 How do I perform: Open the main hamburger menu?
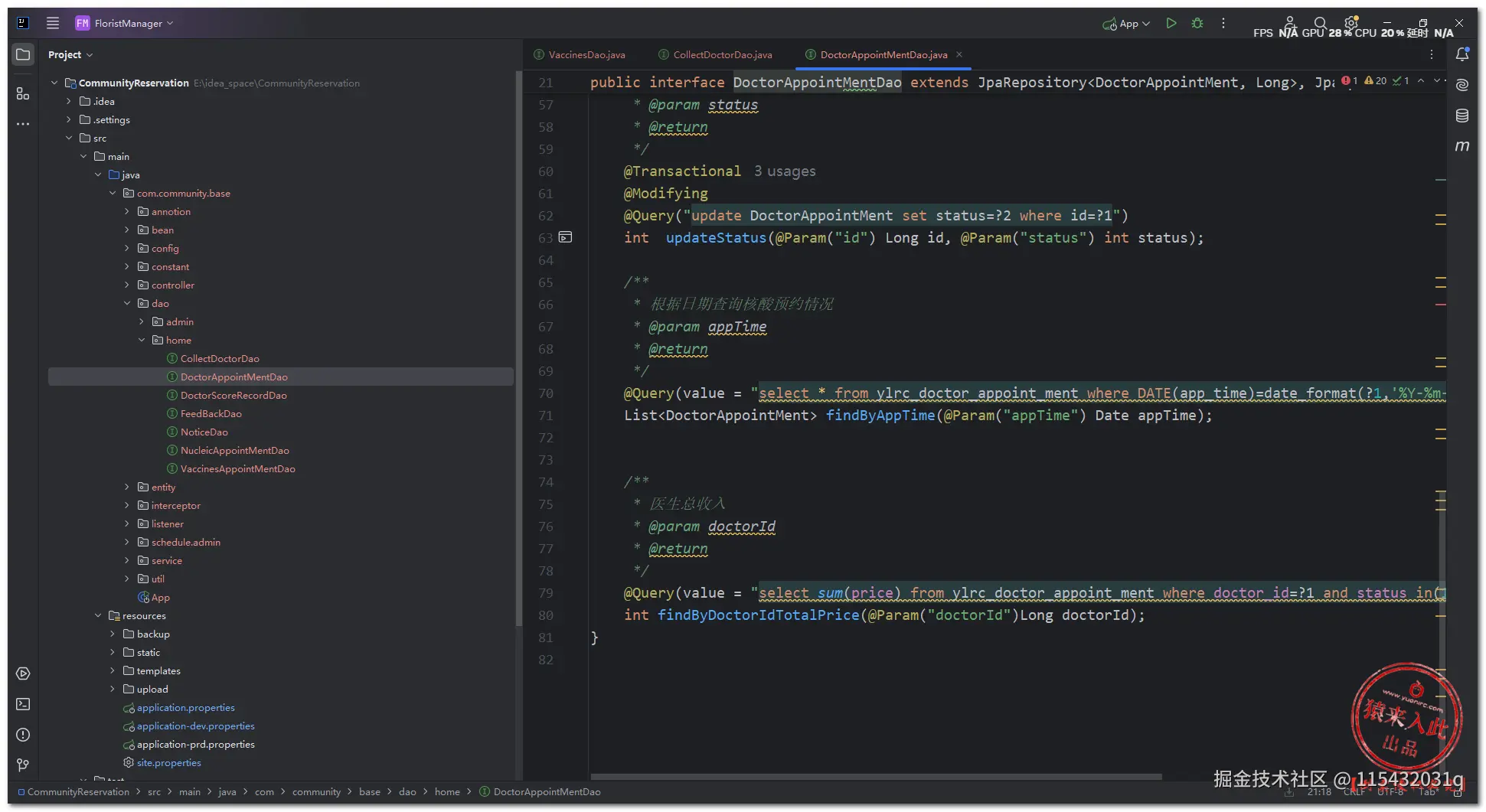click(x=53, y=23)
